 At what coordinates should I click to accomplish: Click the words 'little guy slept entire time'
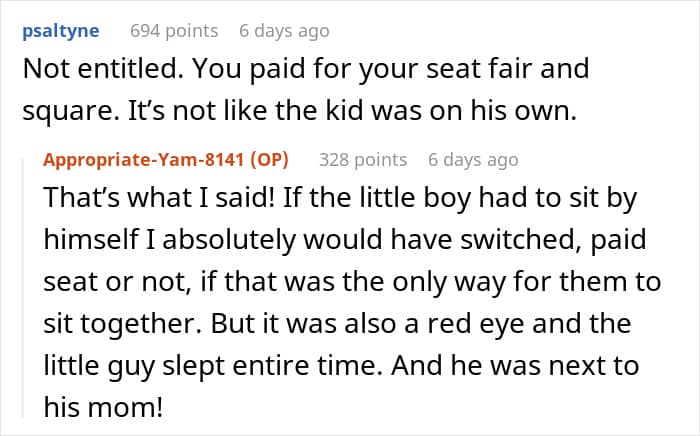(212, 366)
